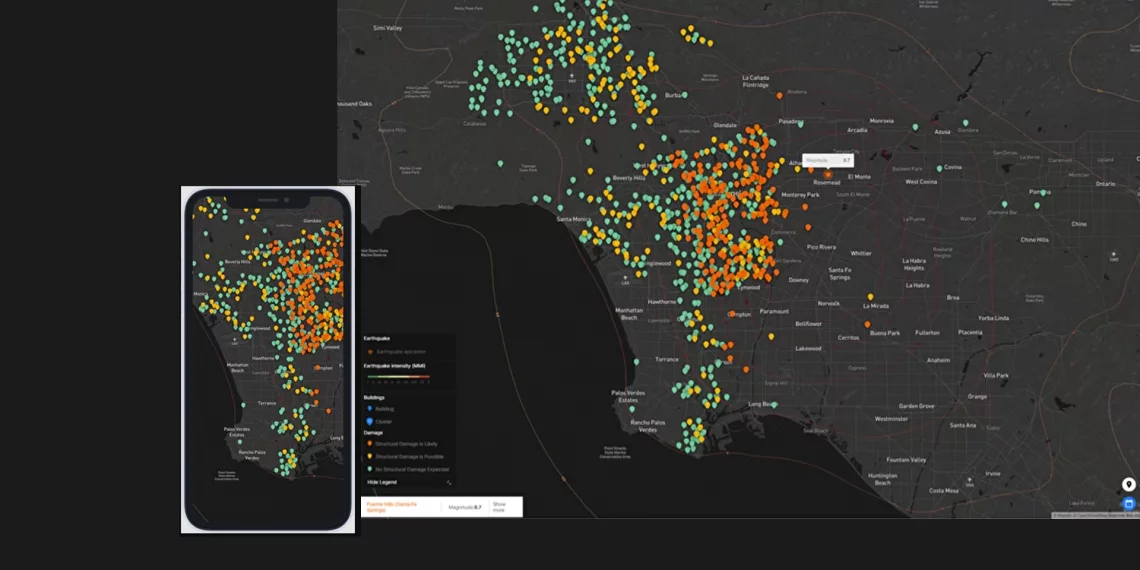Select the teal pin on the Pomona label
This screenshot has height=570, width=1140.
point(1043,193)
